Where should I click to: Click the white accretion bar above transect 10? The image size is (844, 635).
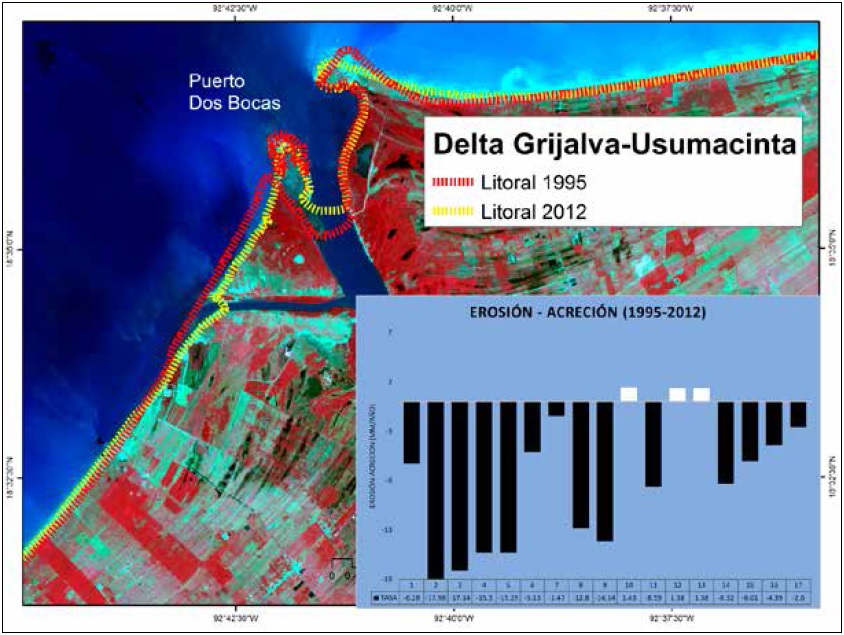628,391
